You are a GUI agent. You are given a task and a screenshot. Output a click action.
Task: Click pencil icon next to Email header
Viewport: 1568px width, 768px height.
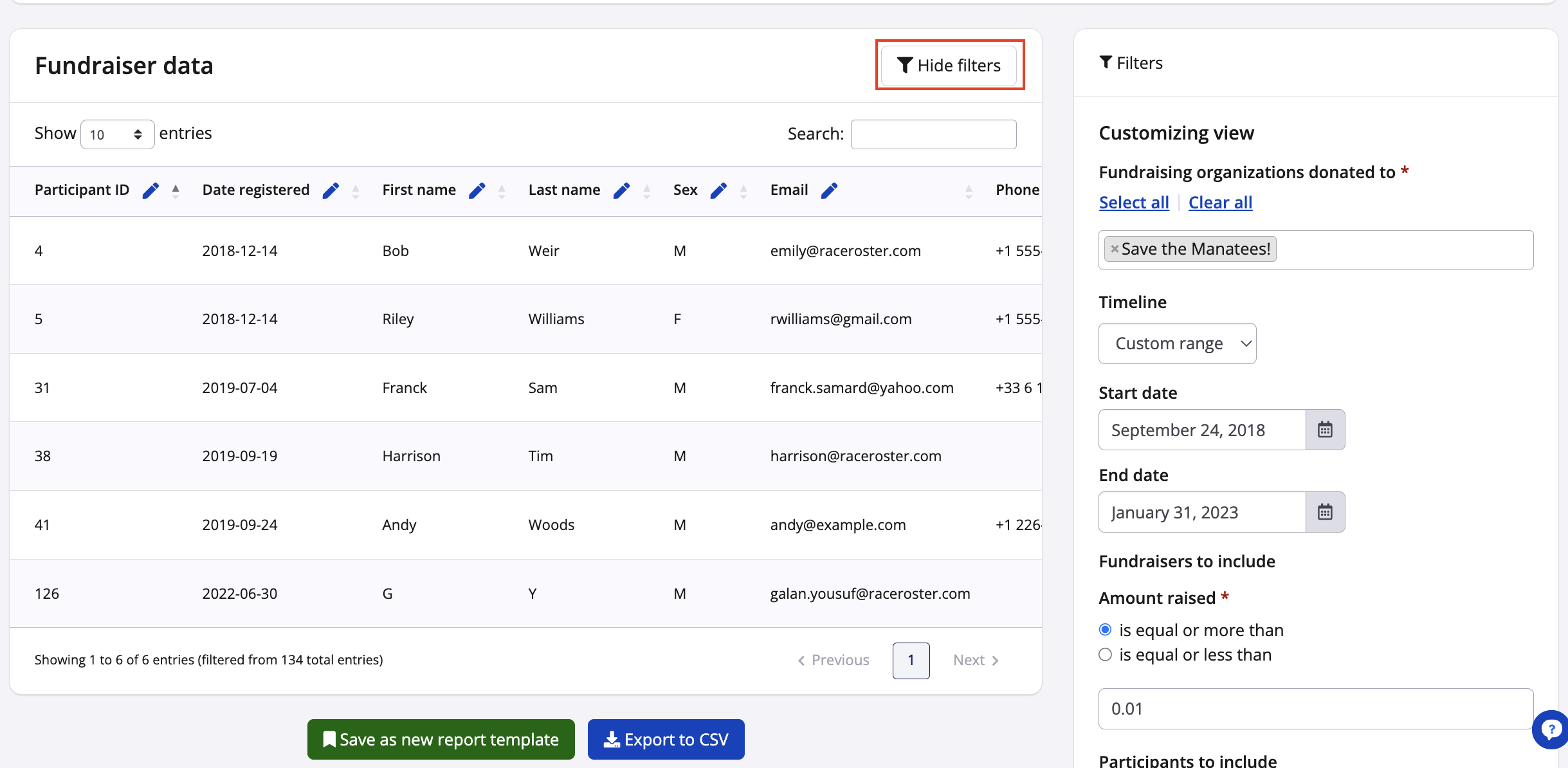point(829,190)
